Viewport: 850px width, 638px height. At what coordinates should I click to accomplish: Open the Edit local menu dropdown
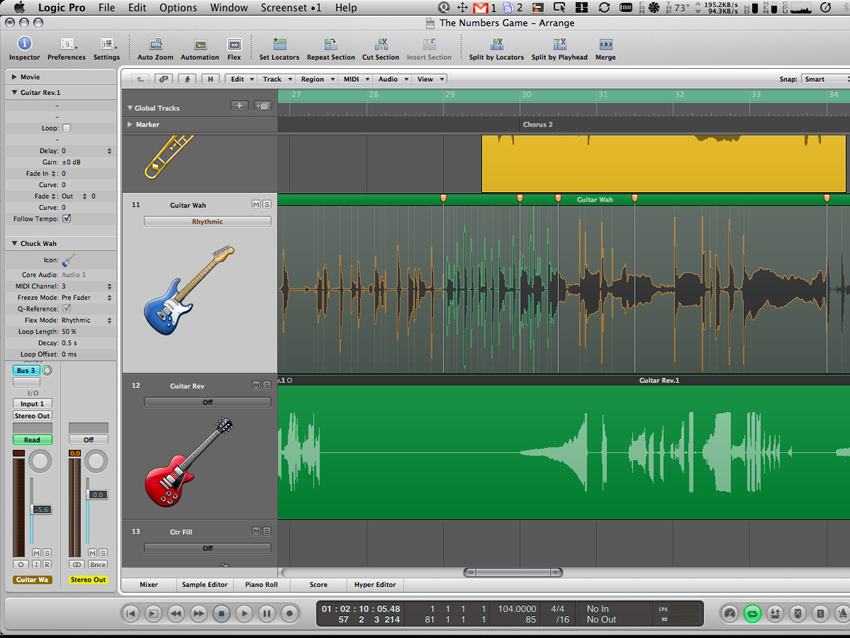[x=240, y=79]
